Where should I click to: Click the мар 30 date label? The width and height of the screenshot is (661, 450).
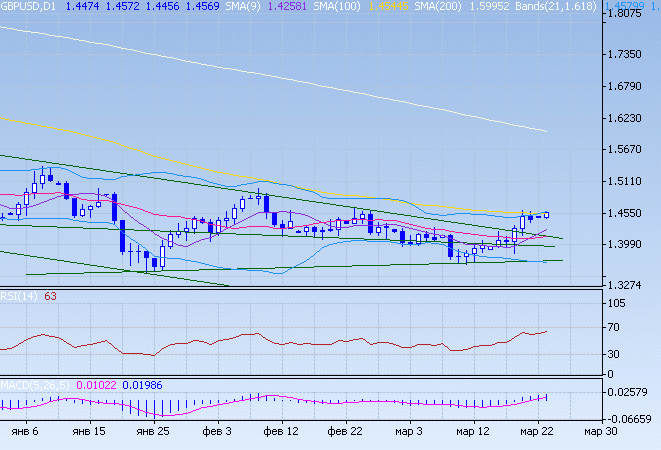[600, 433]
